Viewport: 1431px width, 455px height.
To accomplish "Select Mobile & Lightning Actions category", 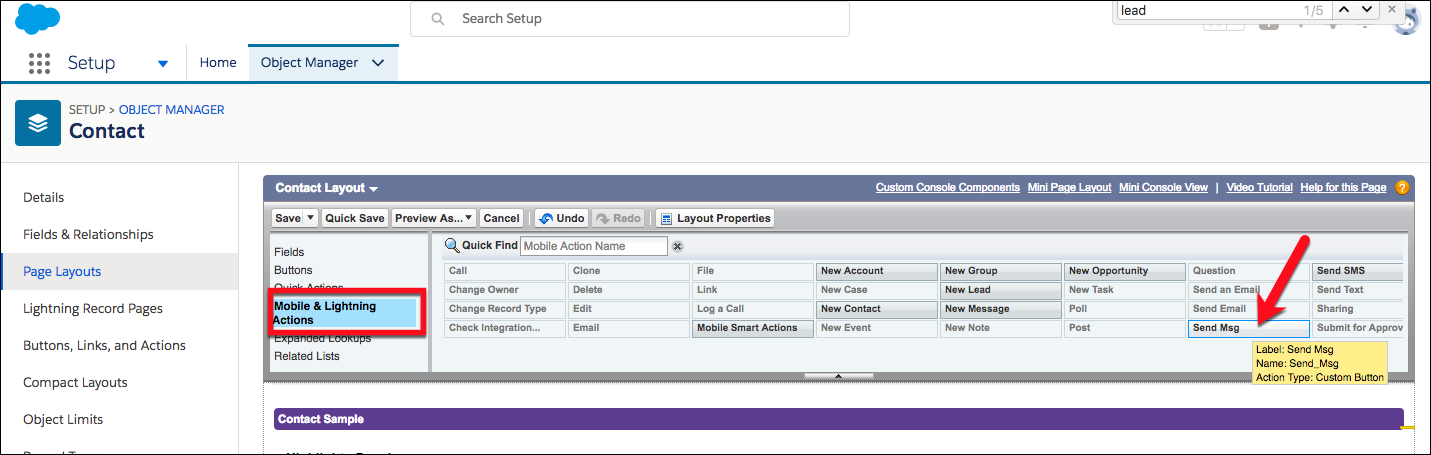I will tap(344, 313).
